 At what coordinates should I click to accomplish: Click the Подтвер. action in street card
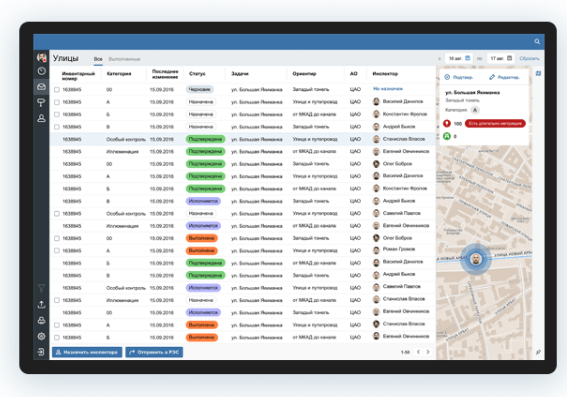[459, 77]
